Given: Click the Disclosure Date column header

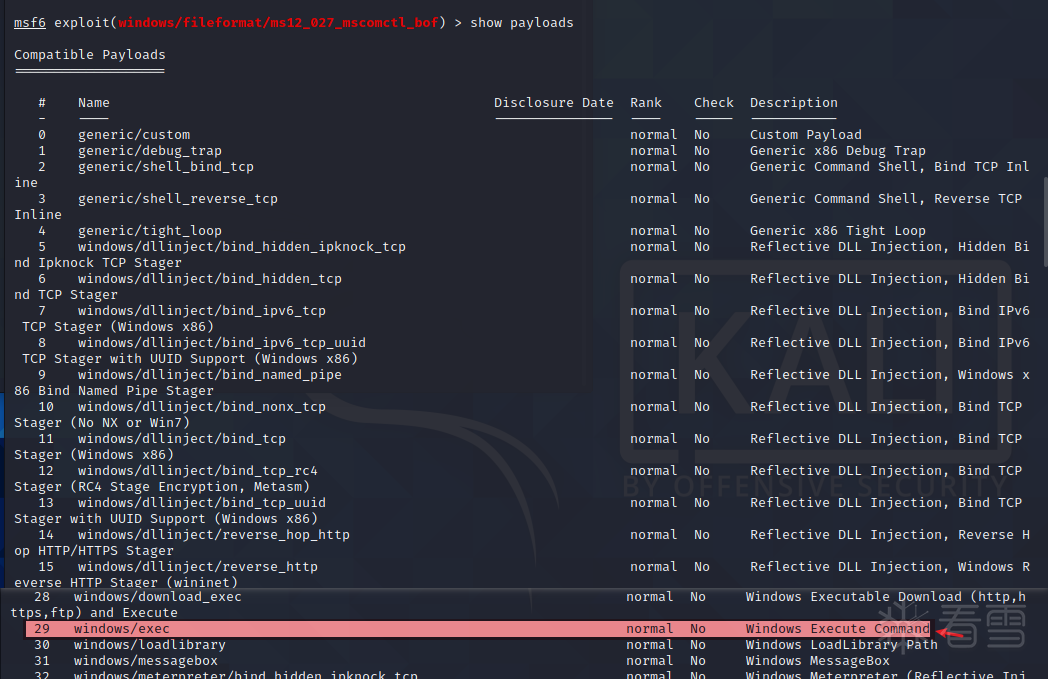Looking at the screenshot, I should tap(554, 103).
